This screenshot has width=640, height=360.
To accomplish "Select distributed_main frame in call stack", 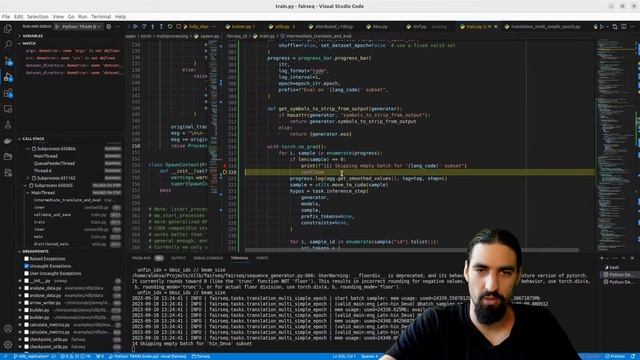I will [51, 244].
